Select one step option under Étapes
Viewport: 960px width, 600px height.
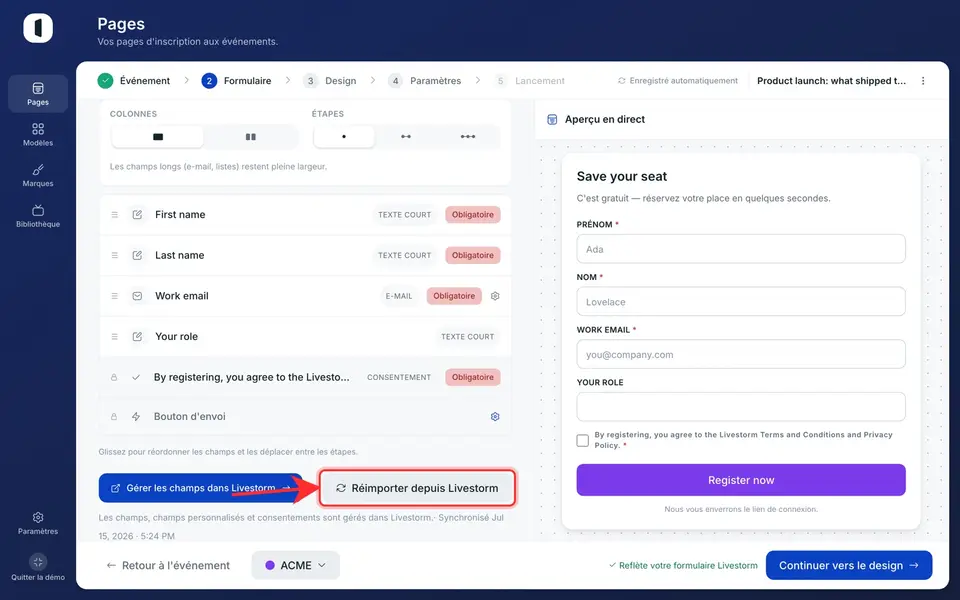click(x=344, y=137)
